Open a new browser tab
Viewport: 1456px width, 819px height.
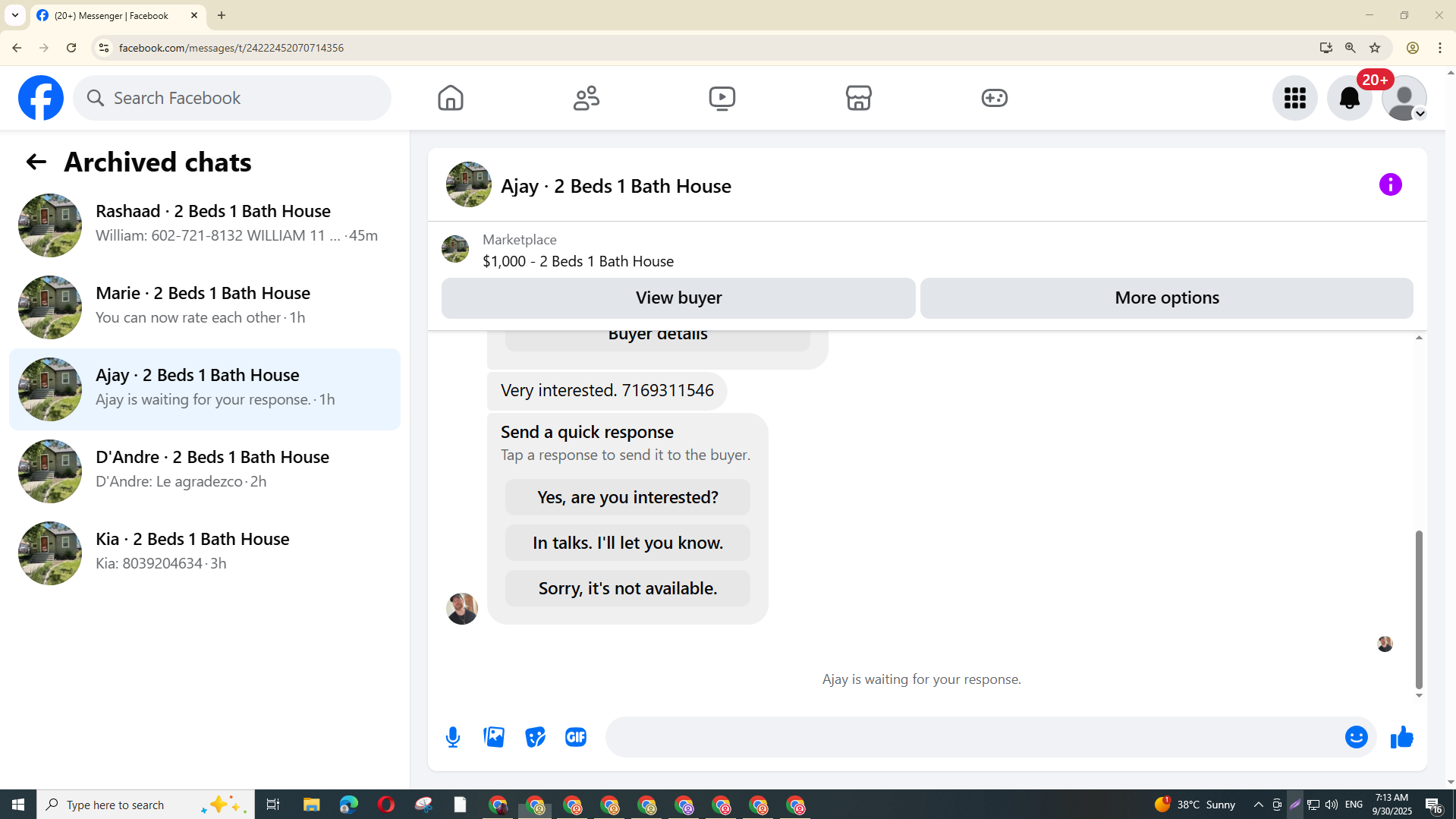[x=222, y=15]
